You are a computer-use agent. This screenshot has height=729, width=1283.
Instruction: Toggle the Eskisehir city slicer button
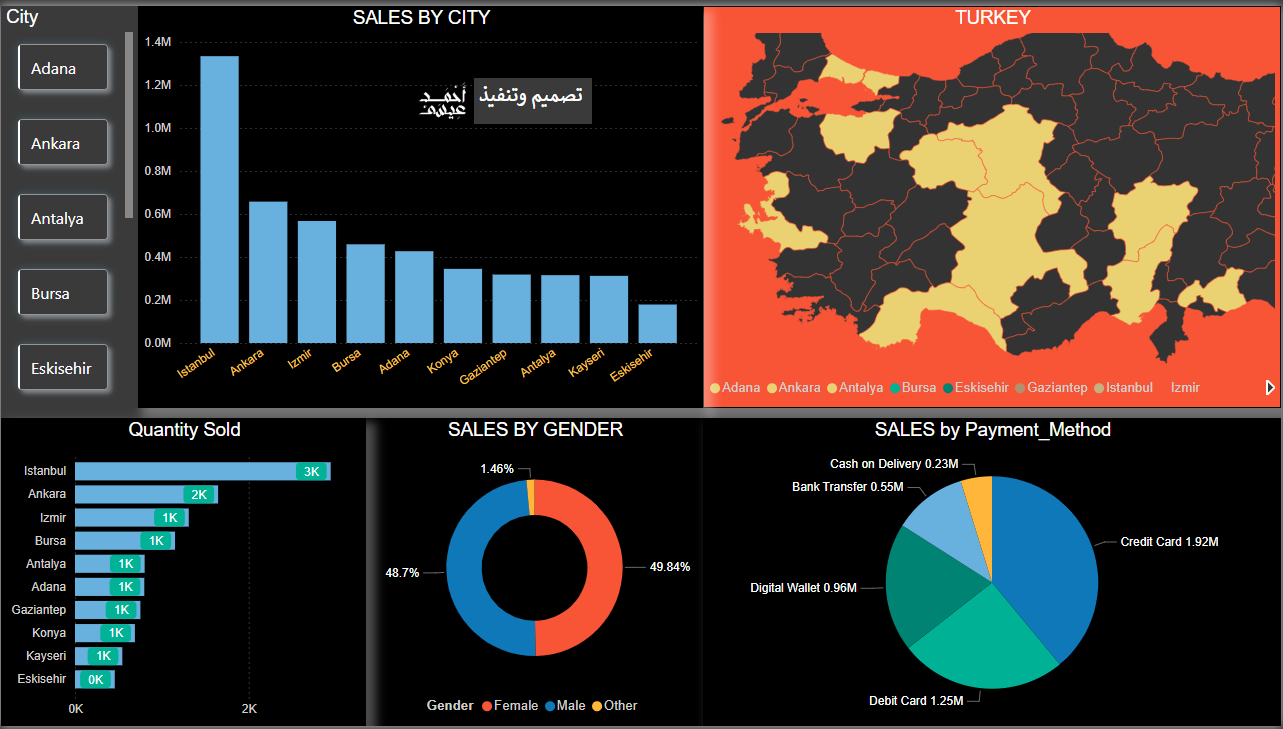click(x=62, y=368)
